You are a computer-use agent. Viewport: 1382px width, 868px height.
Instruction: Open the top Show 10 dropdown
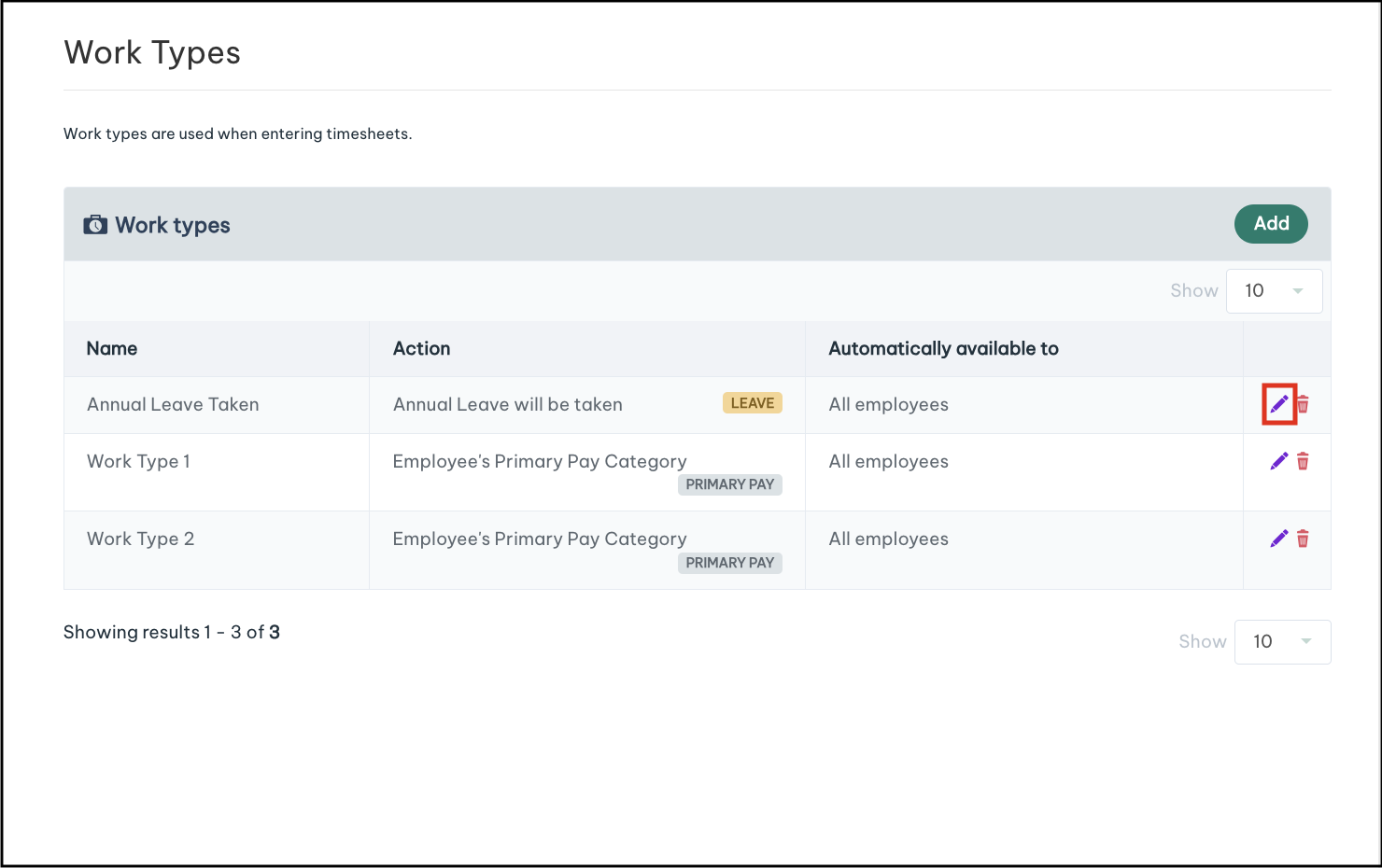pos(1274,291)
